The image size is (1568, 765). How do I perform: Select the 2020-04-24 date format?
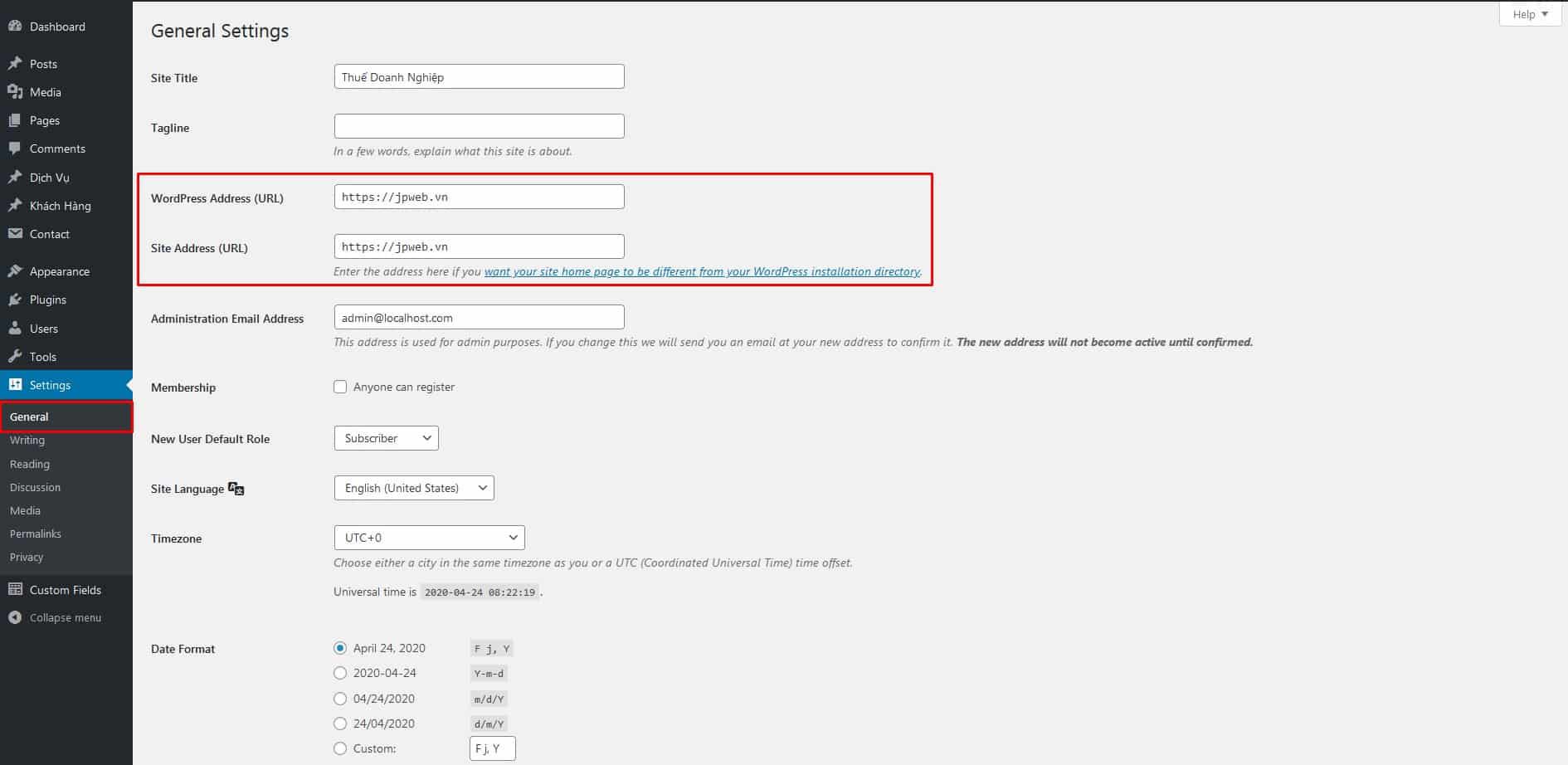click(x=340, y=673)
